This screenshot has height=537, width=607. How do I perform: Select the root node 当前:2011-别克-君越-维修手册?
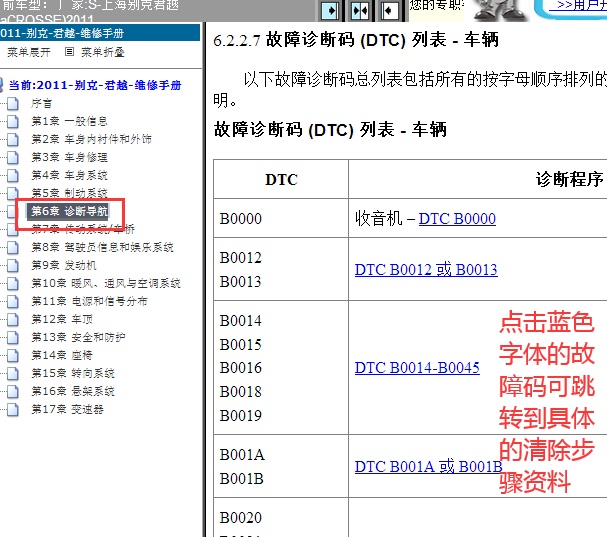(95, 85)
